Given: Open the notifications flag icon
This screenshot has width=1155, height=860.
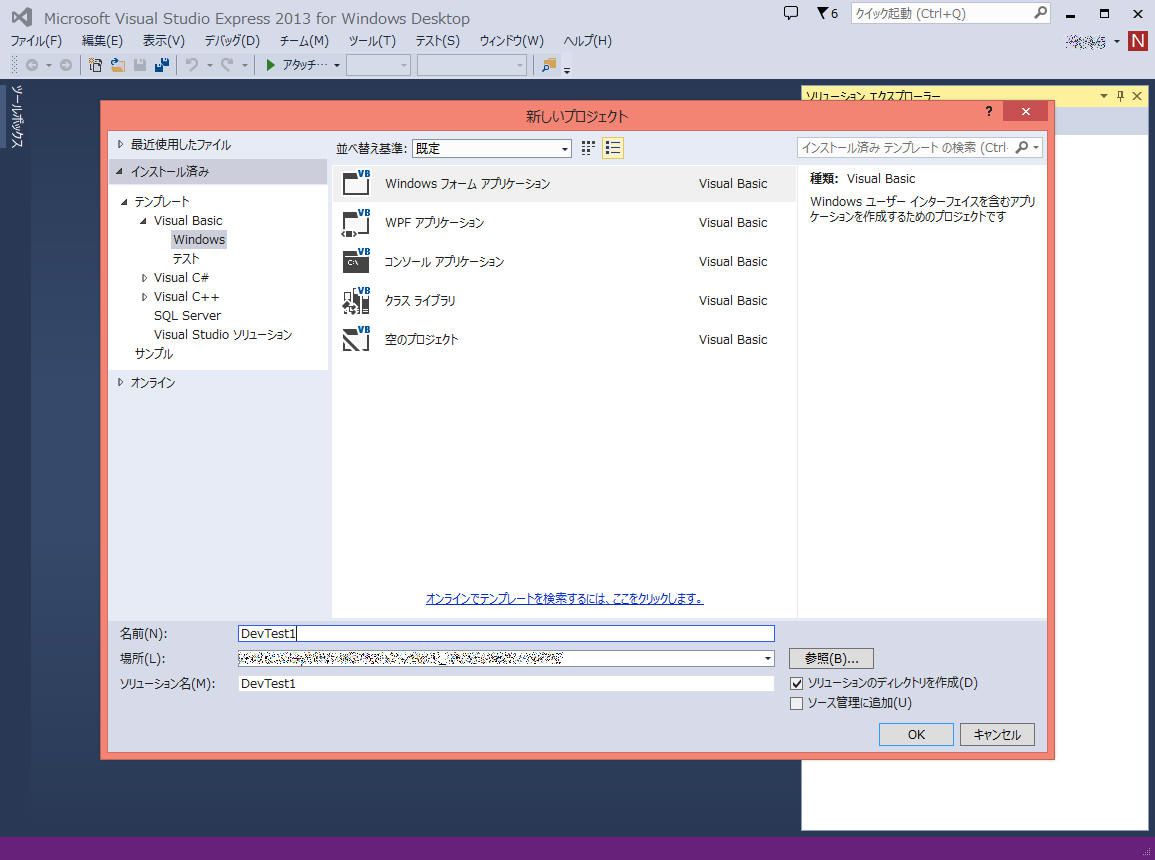Looking at the screenshot, I should point(827,13).
